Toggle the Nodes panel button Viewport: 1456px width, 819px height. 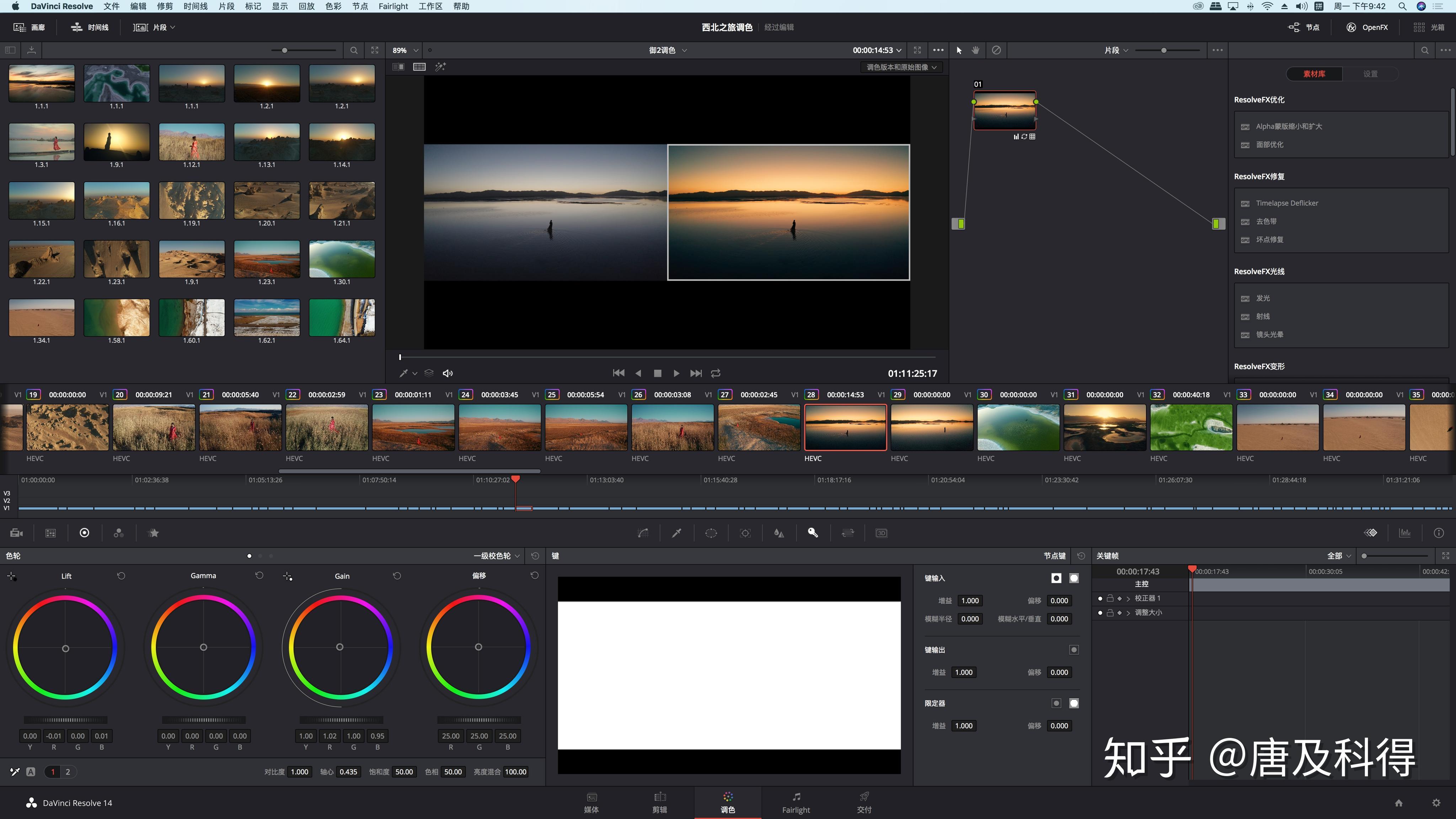(1304, 27)
